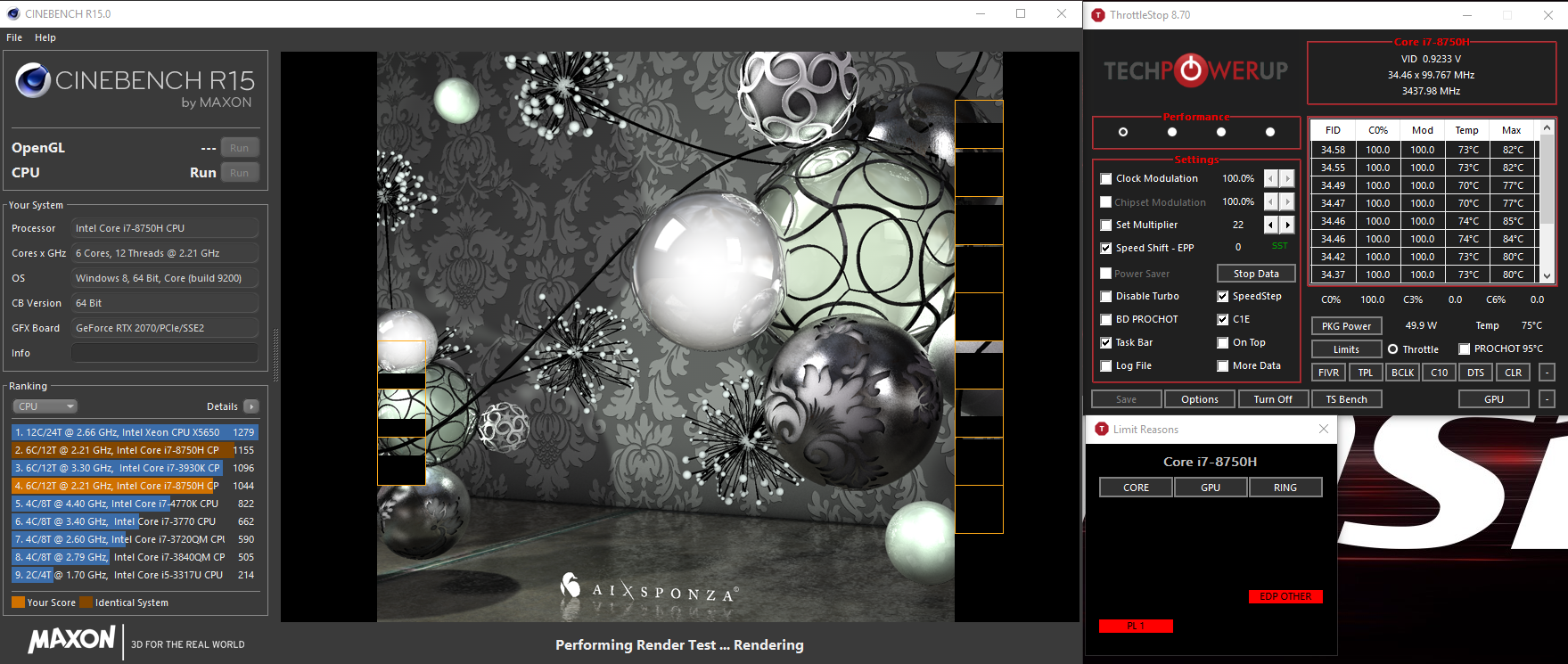Click the GPU button in ThrottleStop
Screen dimensions: 1568x664
click(x=1494, y=399)
